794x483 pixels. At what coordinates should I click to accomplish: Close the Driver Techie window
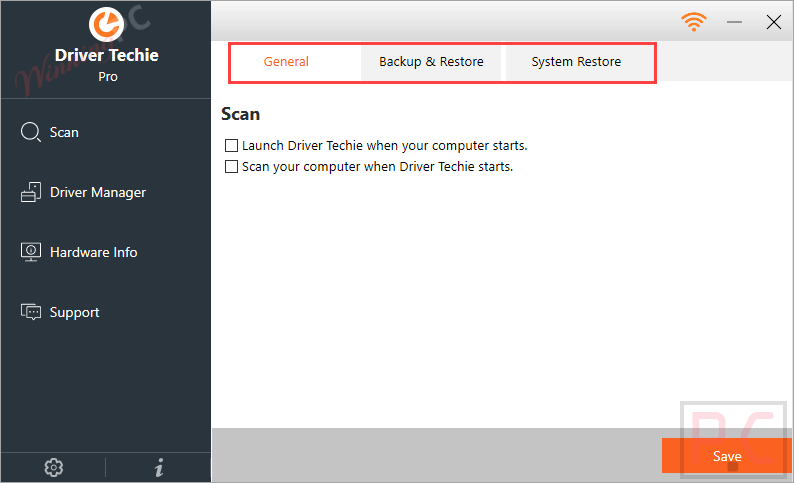point(774,22)
